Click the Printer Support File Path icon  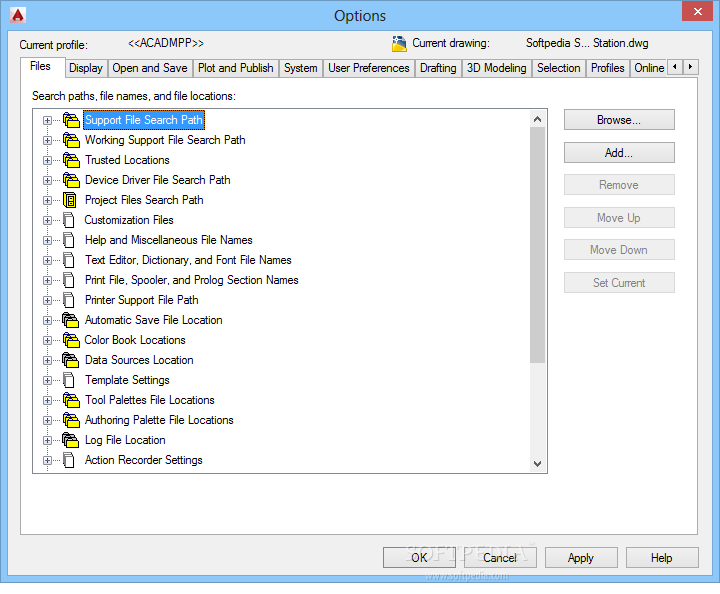(69, 300)
